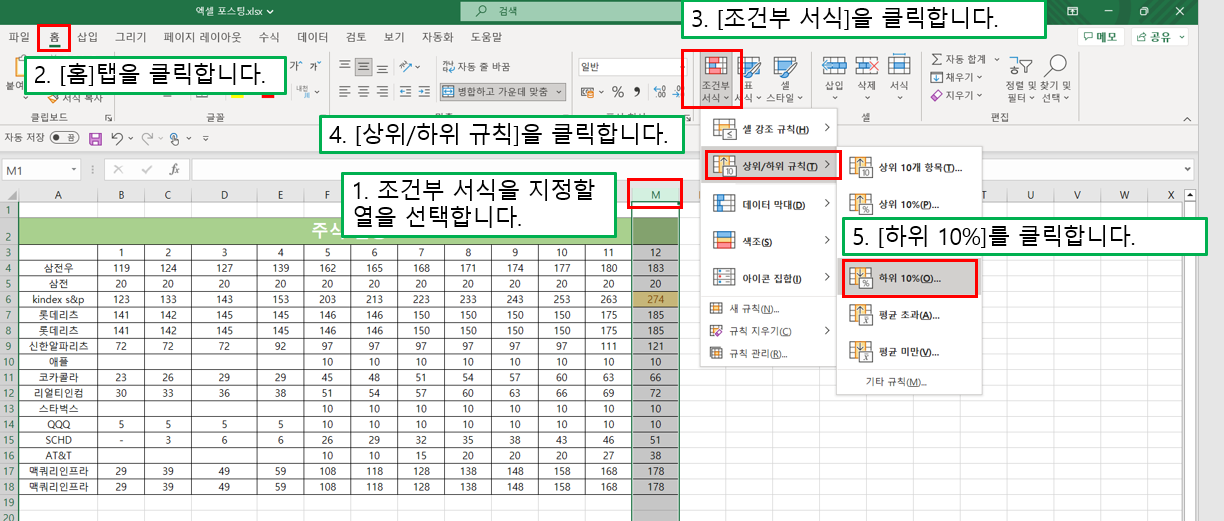The height and width of the screenshot is (521, 1224).
Task: Click the center horizontal align icon
Action: [365, 92]
